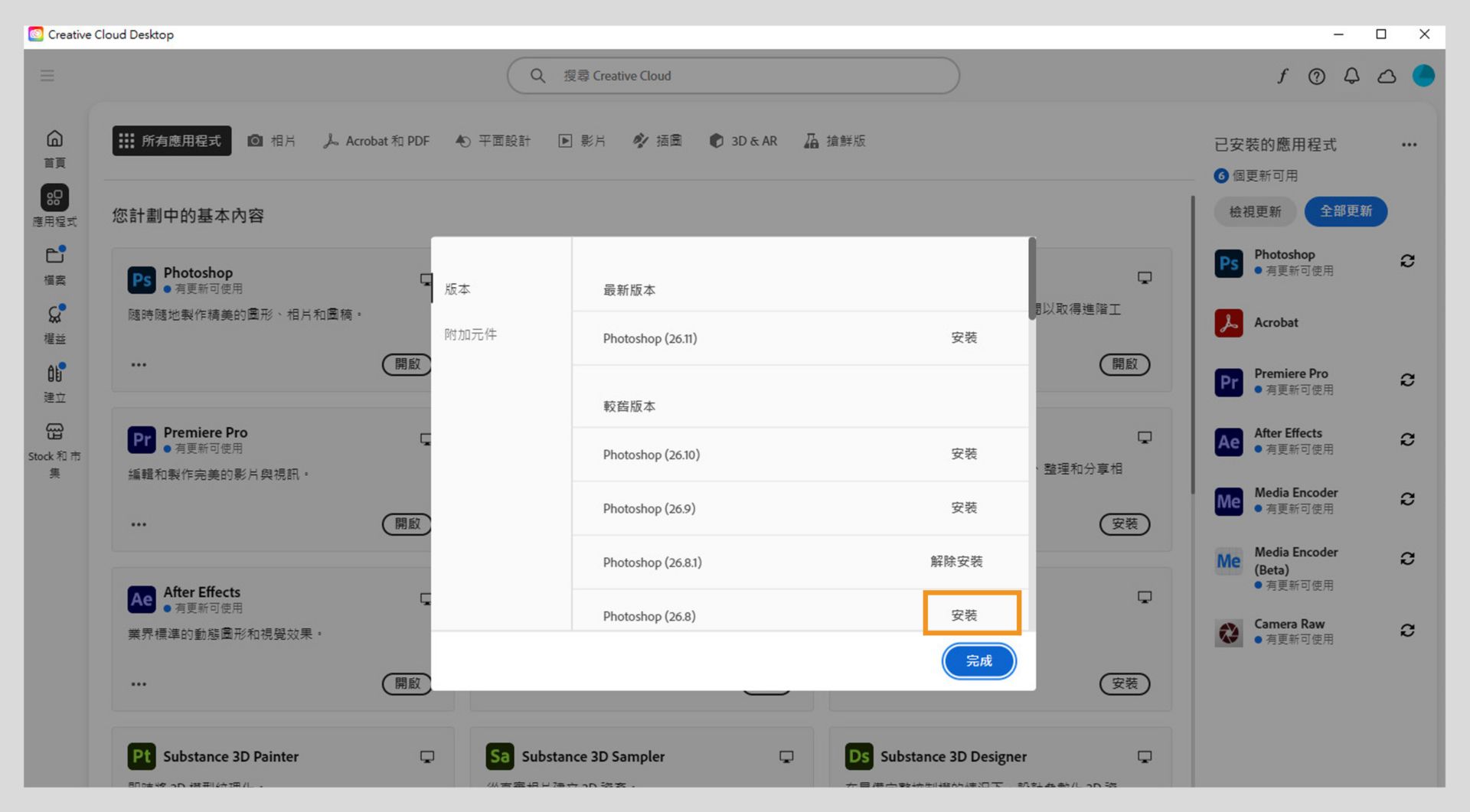The width and height of the screenshot is (1470, 812).
Task: Install Photoshop (26.11)
Action: [964, 338]
